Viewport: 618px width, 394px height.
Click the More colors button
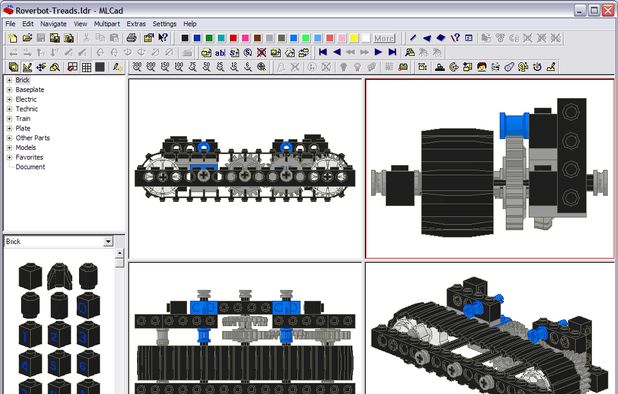(384, 38)
